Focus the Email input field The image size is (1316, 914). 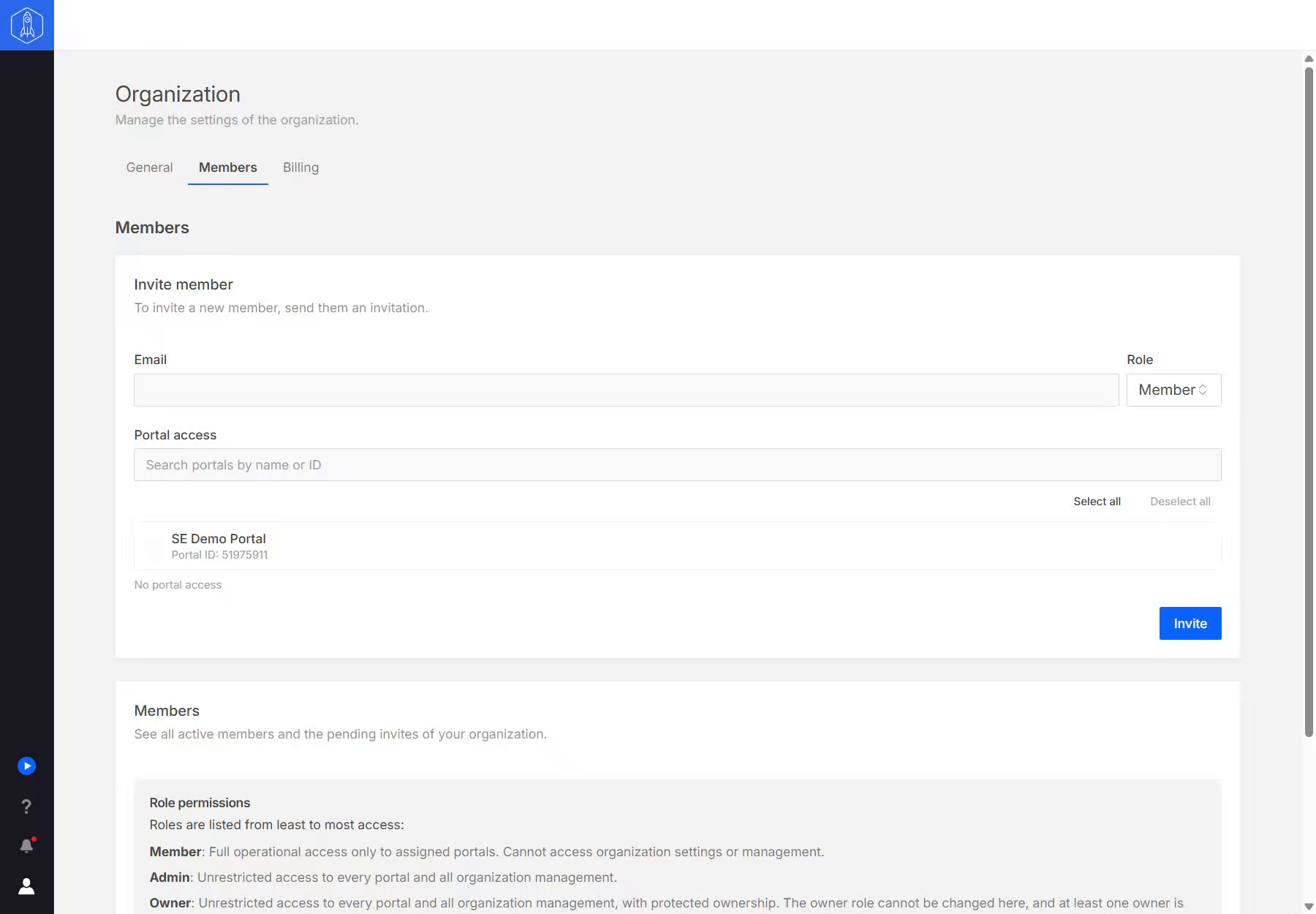627,390
